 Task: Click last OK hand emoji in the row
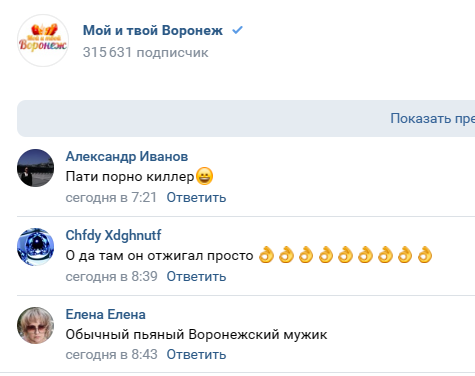point(425,255)
